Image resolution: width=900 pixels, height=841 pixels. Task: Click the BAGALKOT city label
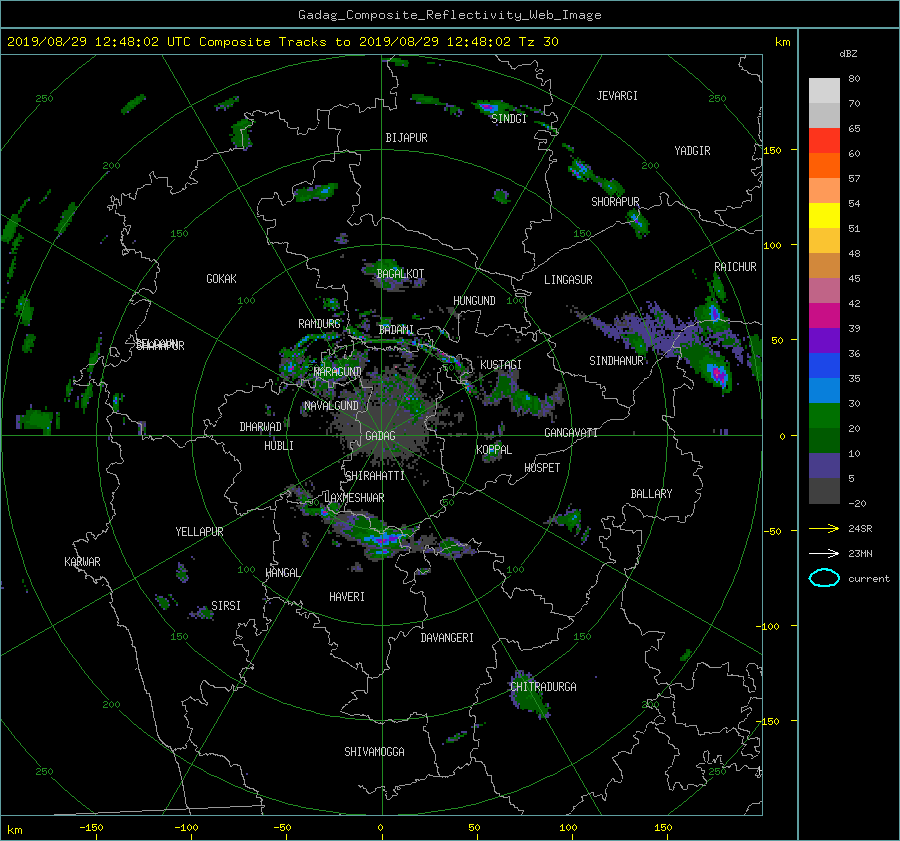[400, 274]
